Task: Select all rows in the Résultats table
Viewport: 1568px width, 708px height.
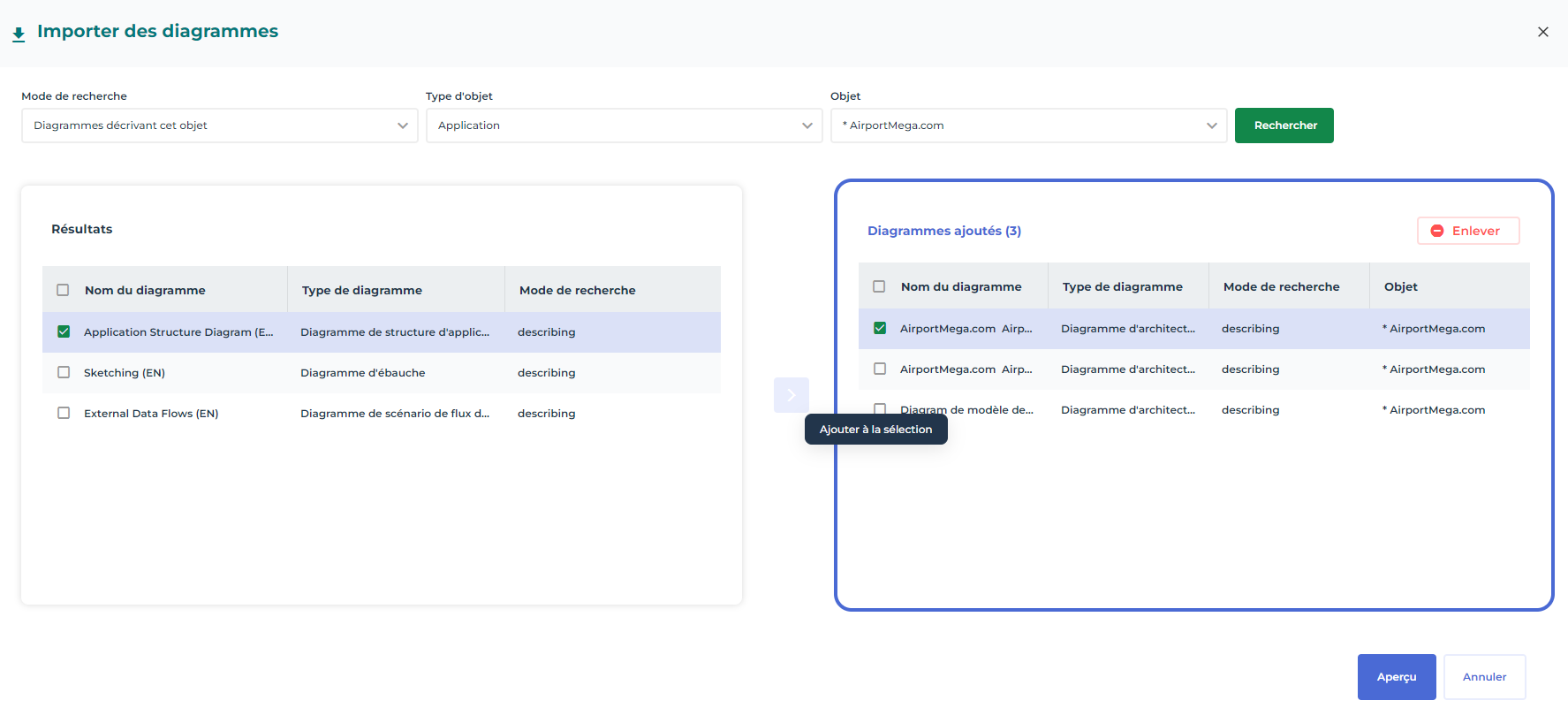Action: click(x=63, y=290)
